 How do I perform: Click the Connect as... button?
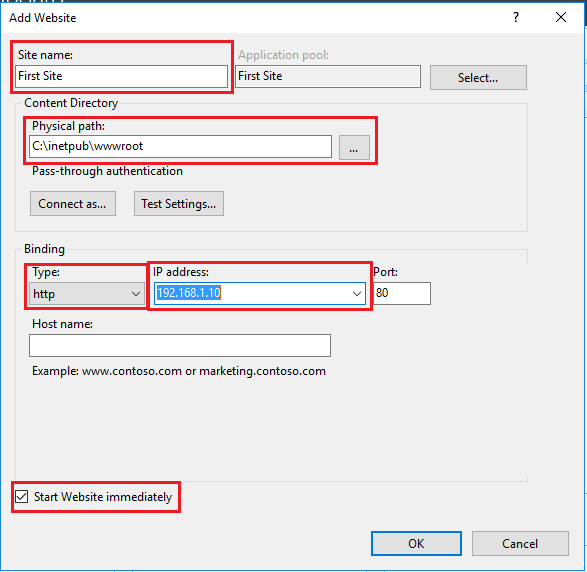(73, 204)
